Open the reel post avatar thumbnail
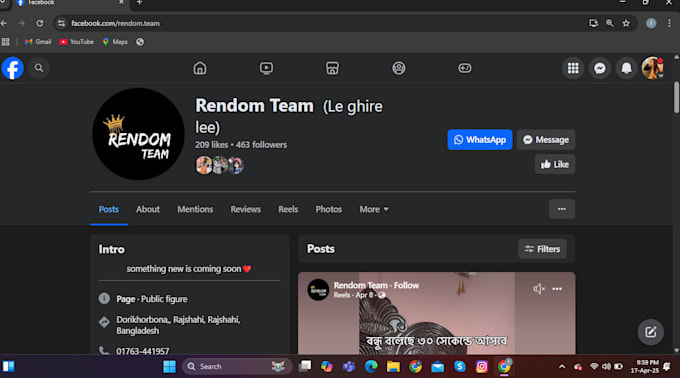Viewport: 680px width, 378px height. 318,290
